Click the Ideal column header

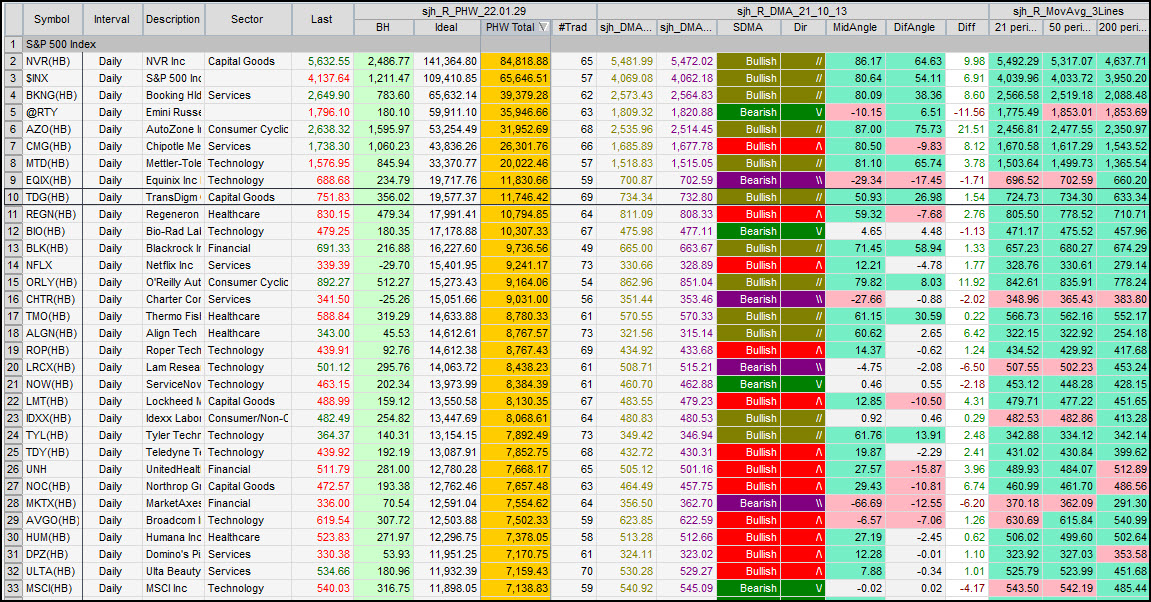[446, 27]
